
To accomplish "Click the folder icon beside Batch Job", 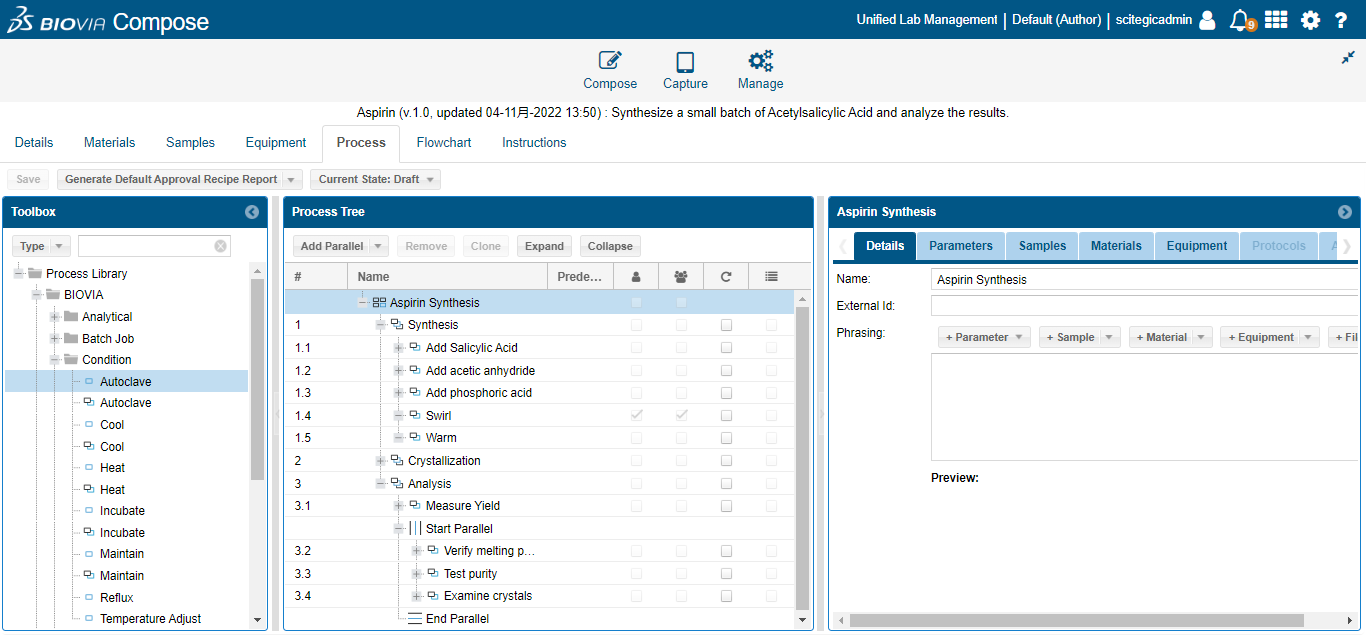I will click(71, 339).
